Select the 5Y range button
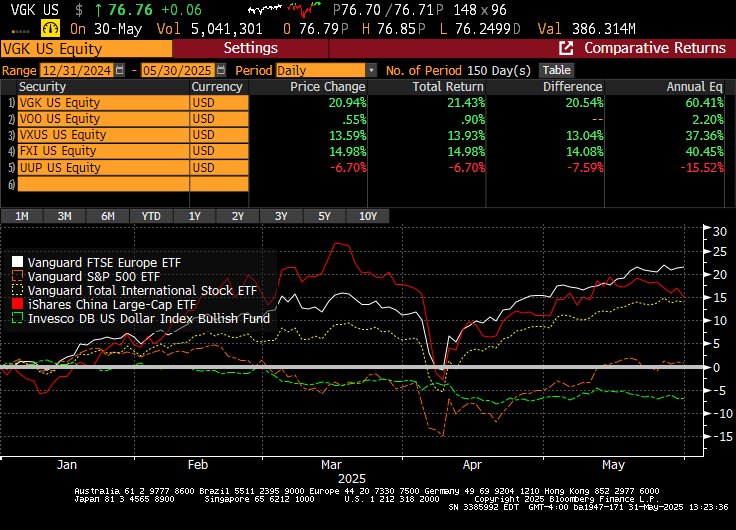Screen dimensions: 736x530 tap(324, 216)
